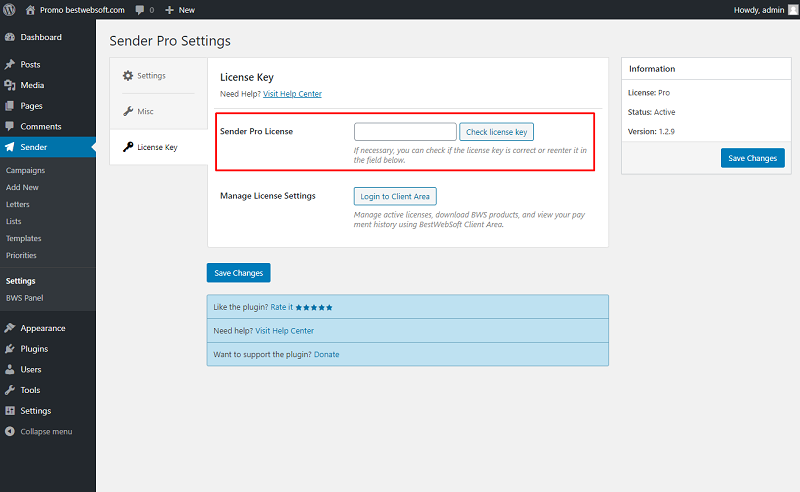Click the Posts pushpin icon
This screenshot has width=800, height=492.
[10, 64]
